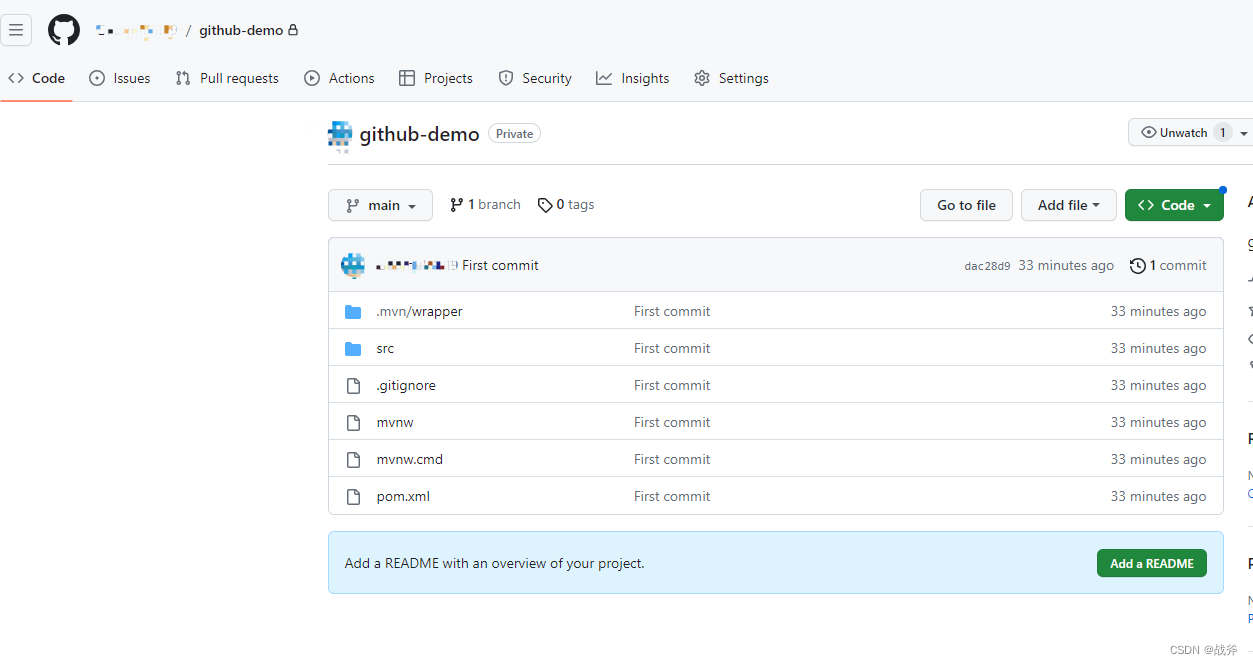Click the owner avatar beside repository title
This screenshot has width=1253, height=665.
[340, 134]
